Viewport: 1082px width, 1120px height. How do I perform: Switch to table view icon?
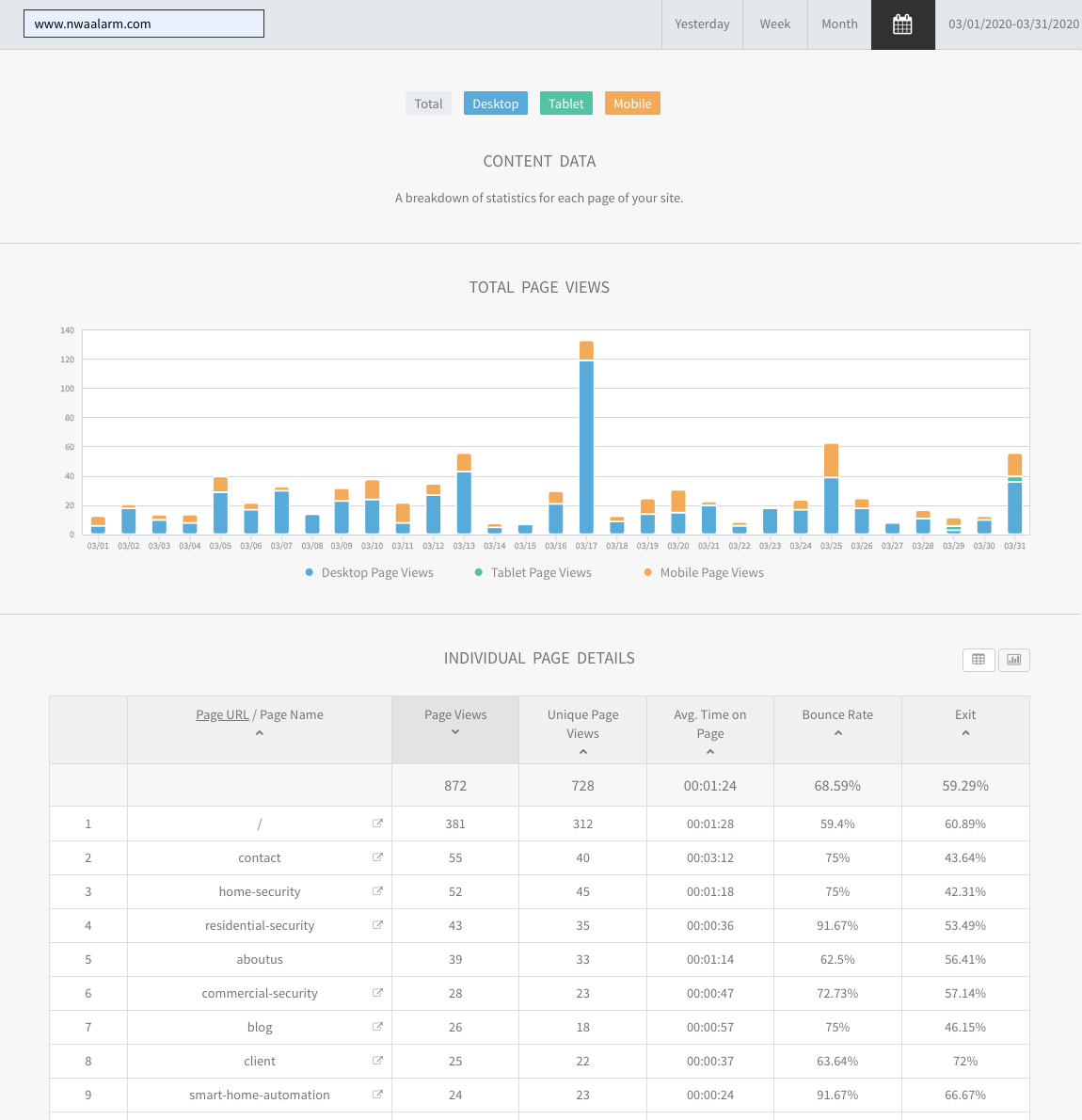point(979,659)
